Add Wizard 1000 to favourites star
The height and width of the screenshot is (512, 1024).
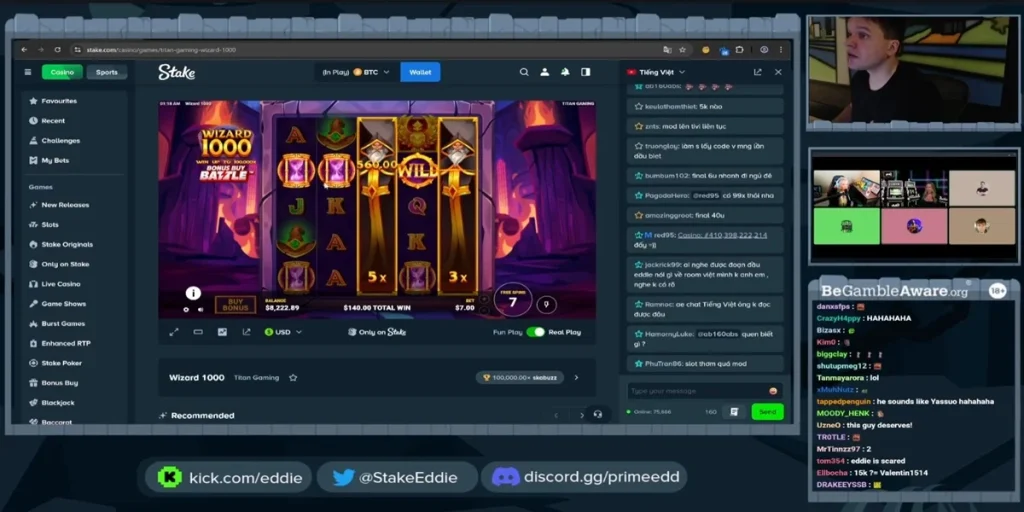(293, 378)
